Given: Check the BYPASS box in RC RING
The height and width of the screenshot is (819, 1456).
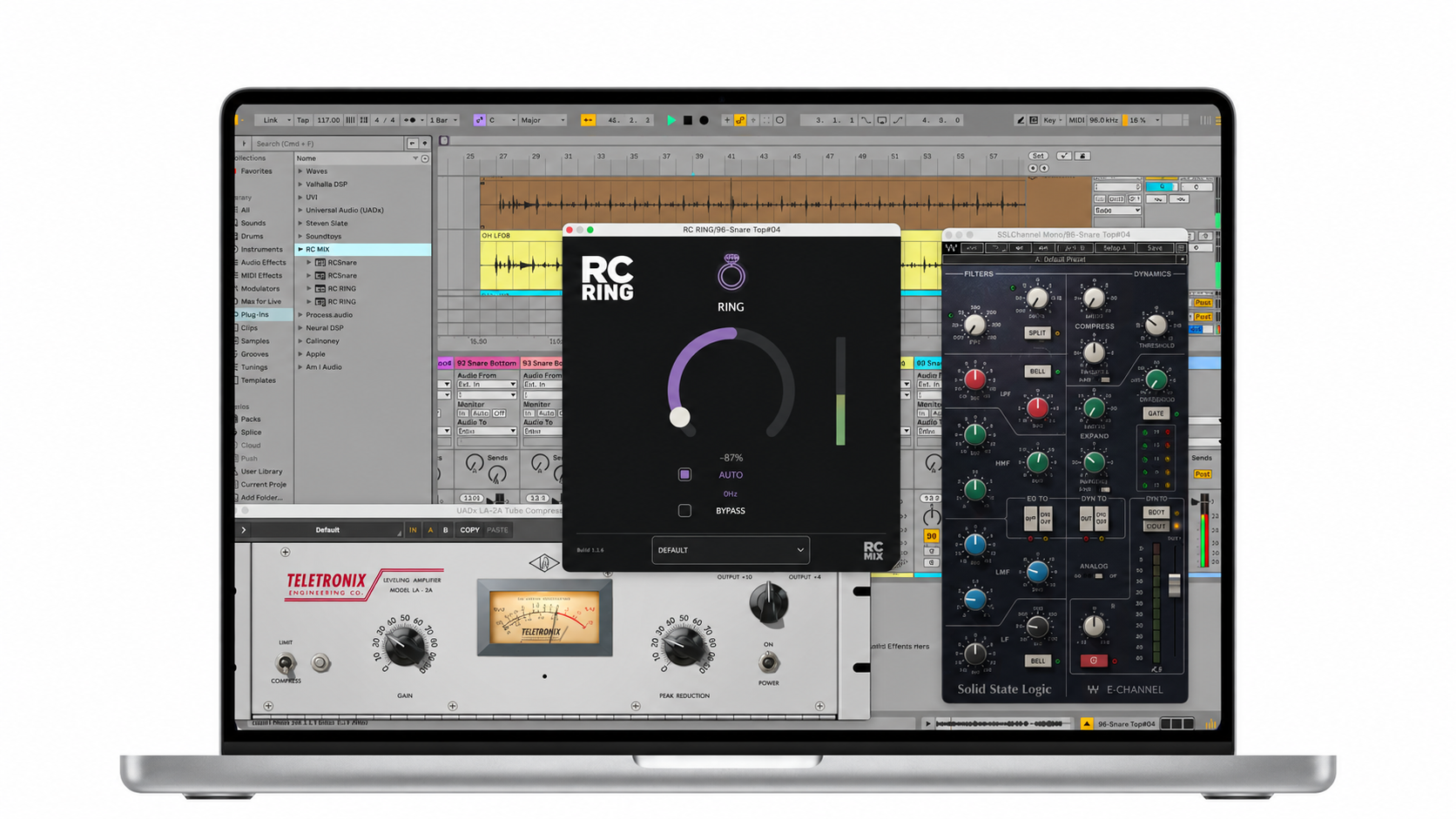Looking at the screenshot, I should pyautogui.click(x=684, y=511).
